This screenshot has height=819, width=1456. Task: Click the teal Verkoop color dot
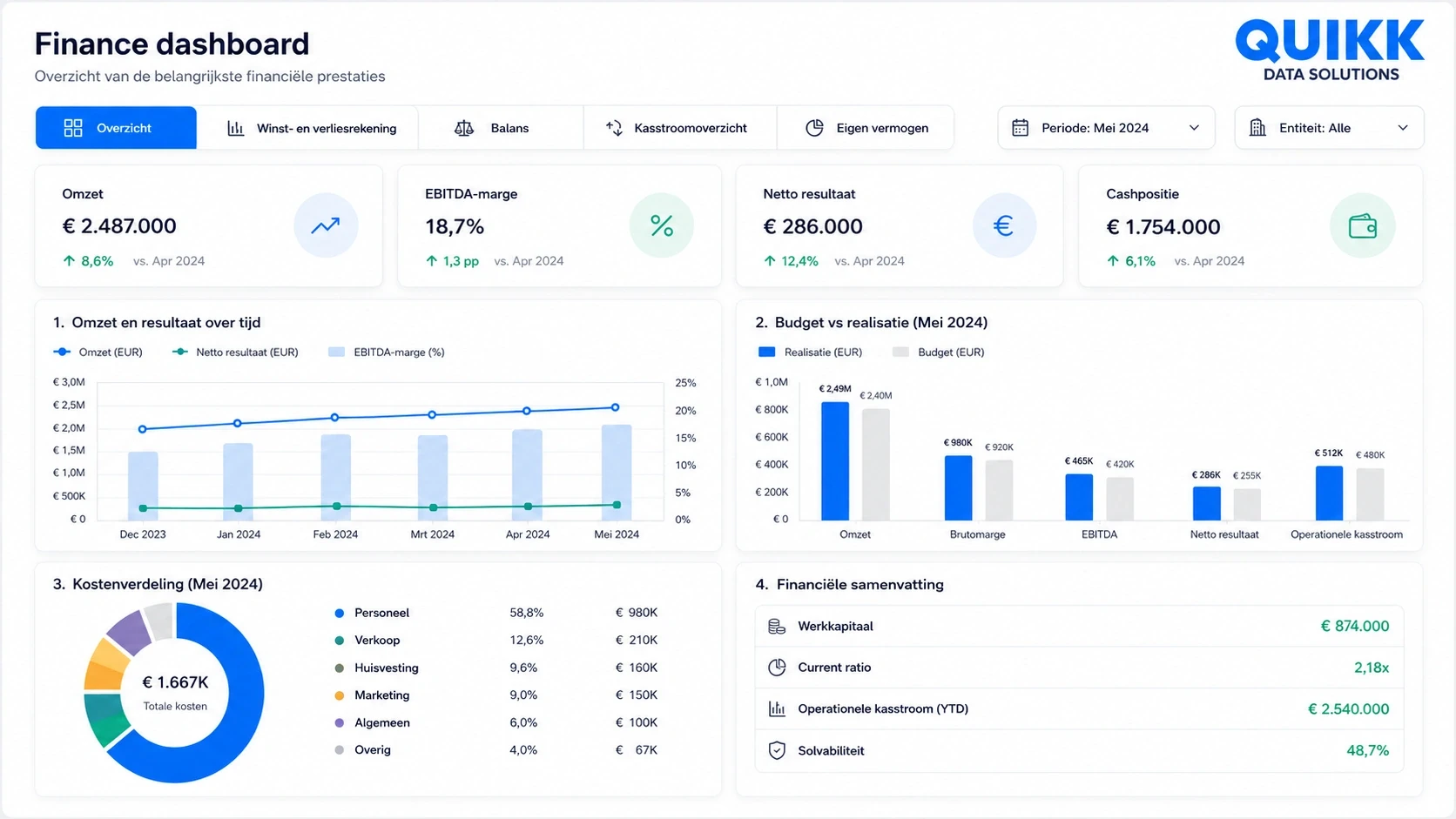click(340, 641)
